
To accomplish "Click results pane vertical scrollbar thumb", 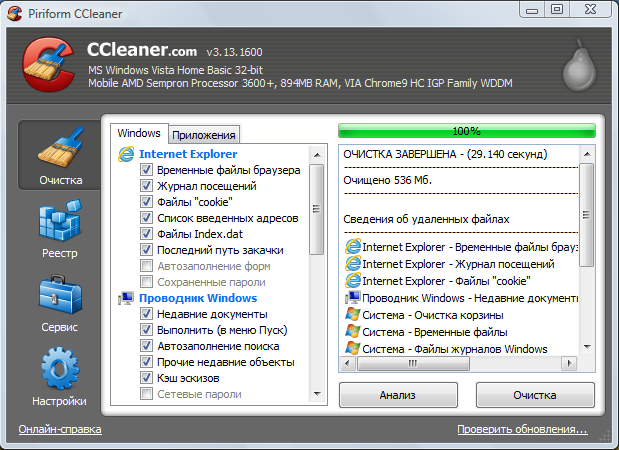I will [x=587, y=215].
